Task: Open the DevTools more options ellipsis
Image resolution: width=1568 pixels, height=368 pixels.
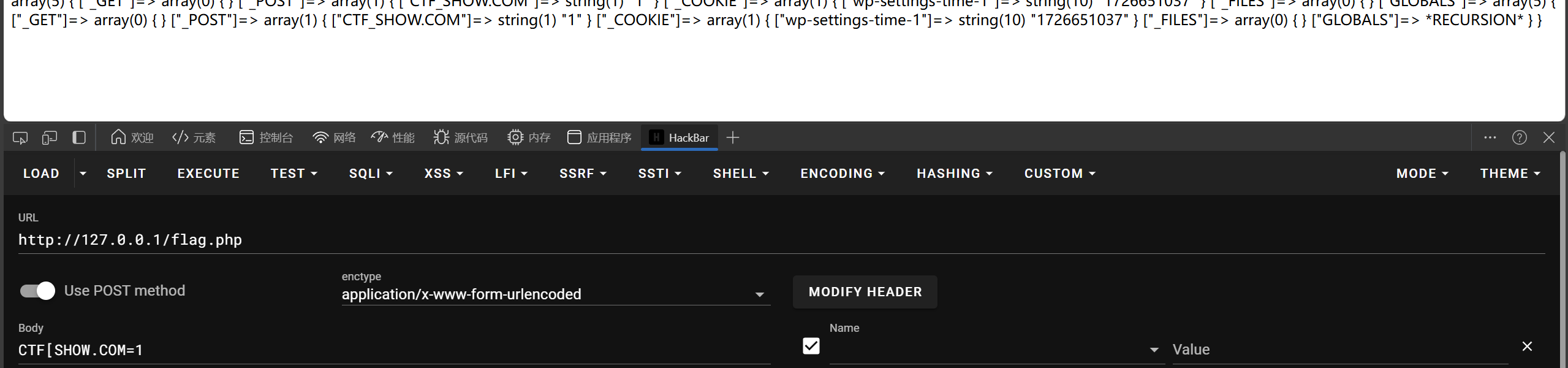Action: coord(1490,138)
